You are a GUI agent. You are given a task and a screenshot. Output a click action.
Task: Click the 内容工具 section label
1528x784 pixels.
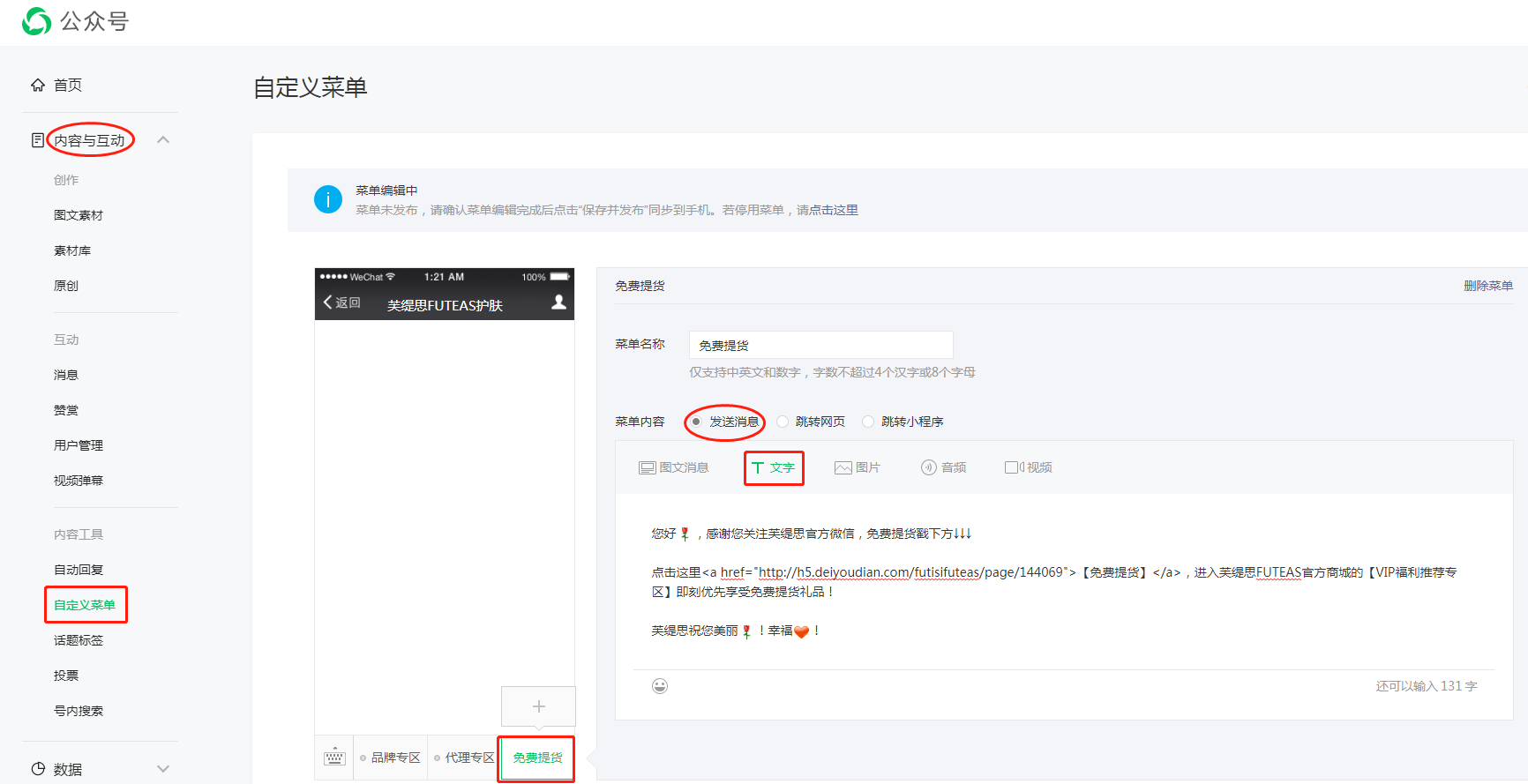[79, 534]
